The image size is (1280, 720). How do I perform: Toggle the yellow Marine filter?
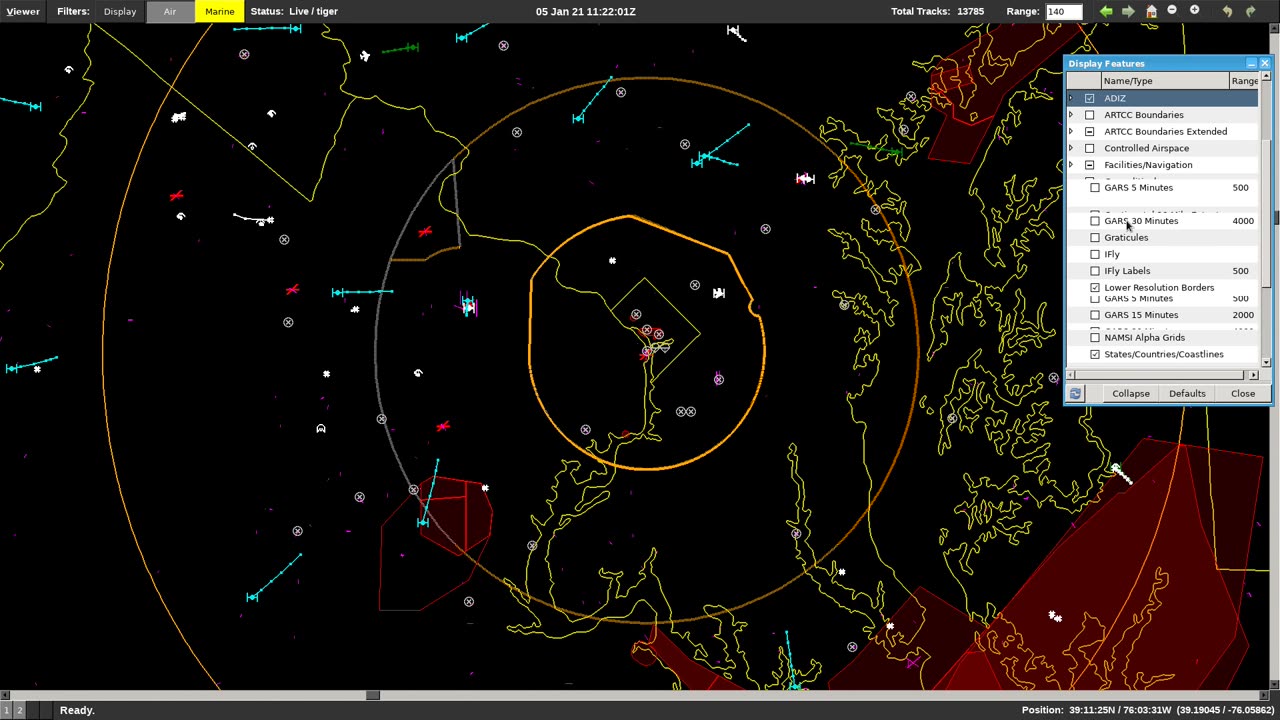[219, 11]
